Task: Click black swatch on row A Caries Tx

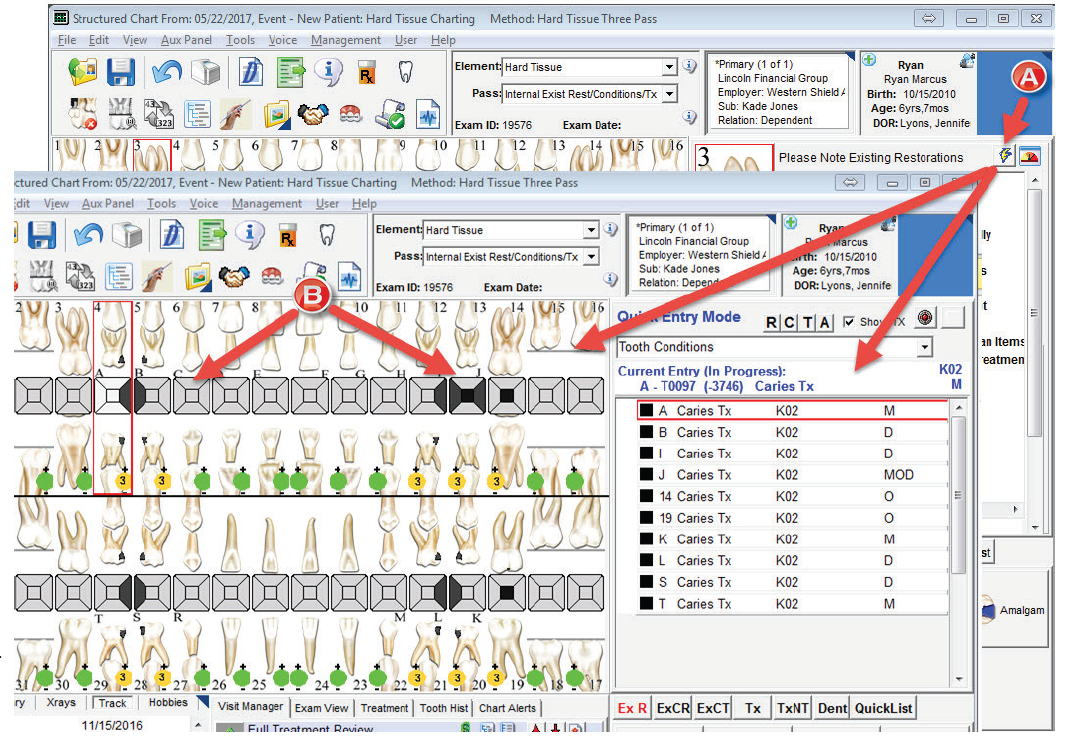Action: (x=646, y=410)
